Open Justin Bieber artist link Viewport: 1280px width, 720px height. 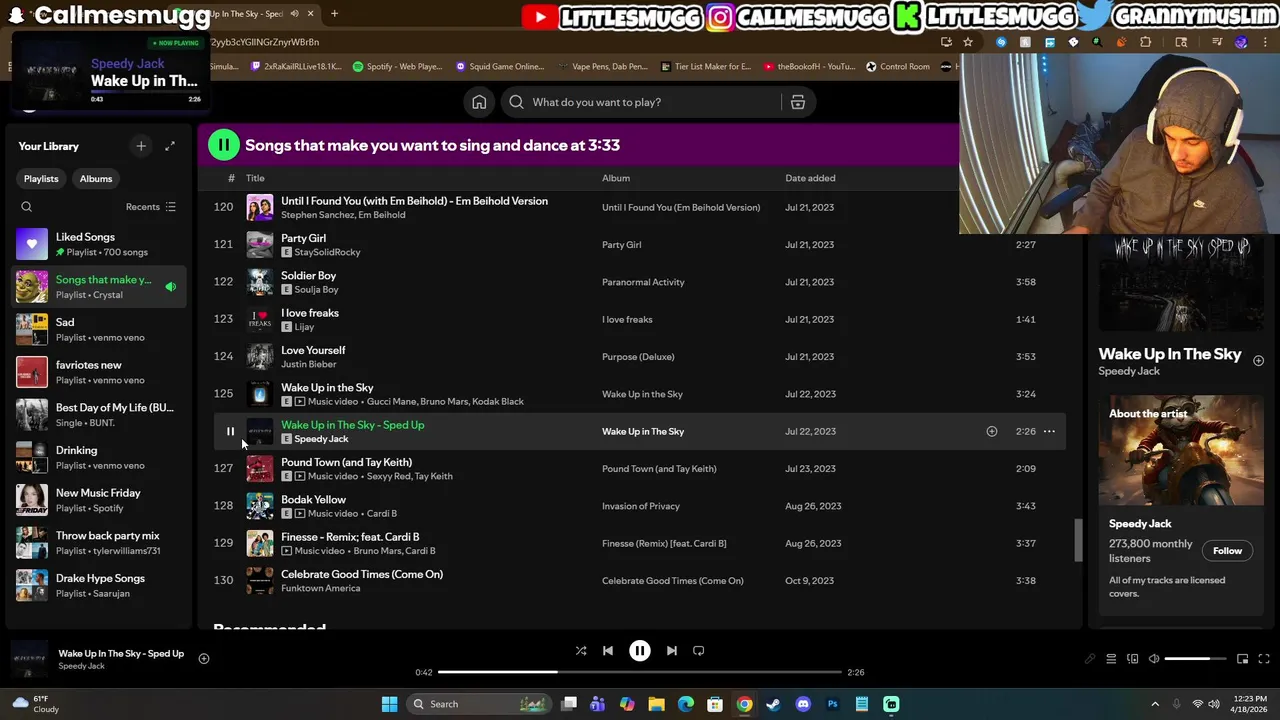(309, 364)
